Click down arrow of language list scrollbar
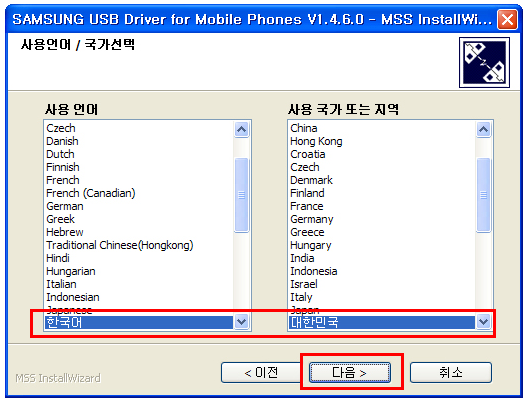 [x=241, y=322]
